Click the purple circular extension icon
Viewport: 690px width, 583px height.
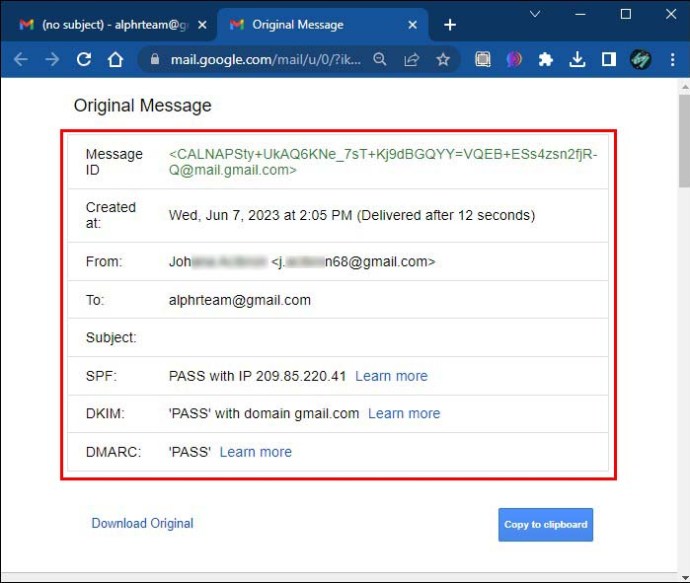tap(514, 59)
